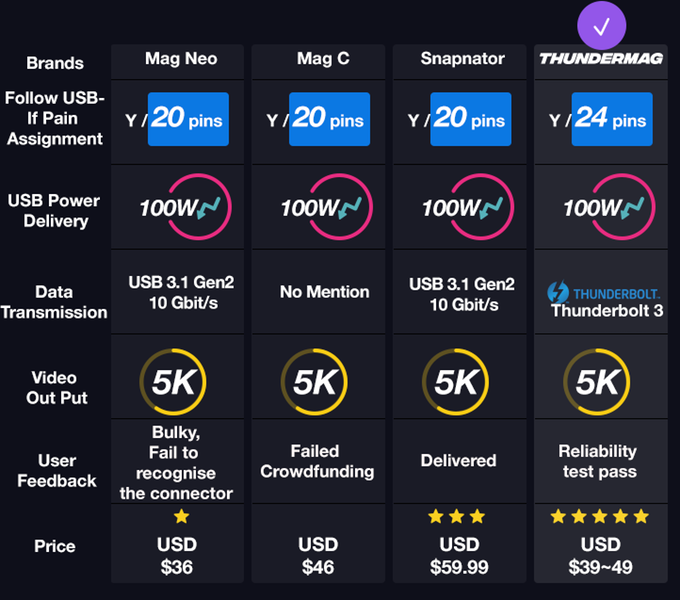This screenshot has height=600, width=680.
Task: Click the Thunderbolt logo icon
Action: point(558,293)
